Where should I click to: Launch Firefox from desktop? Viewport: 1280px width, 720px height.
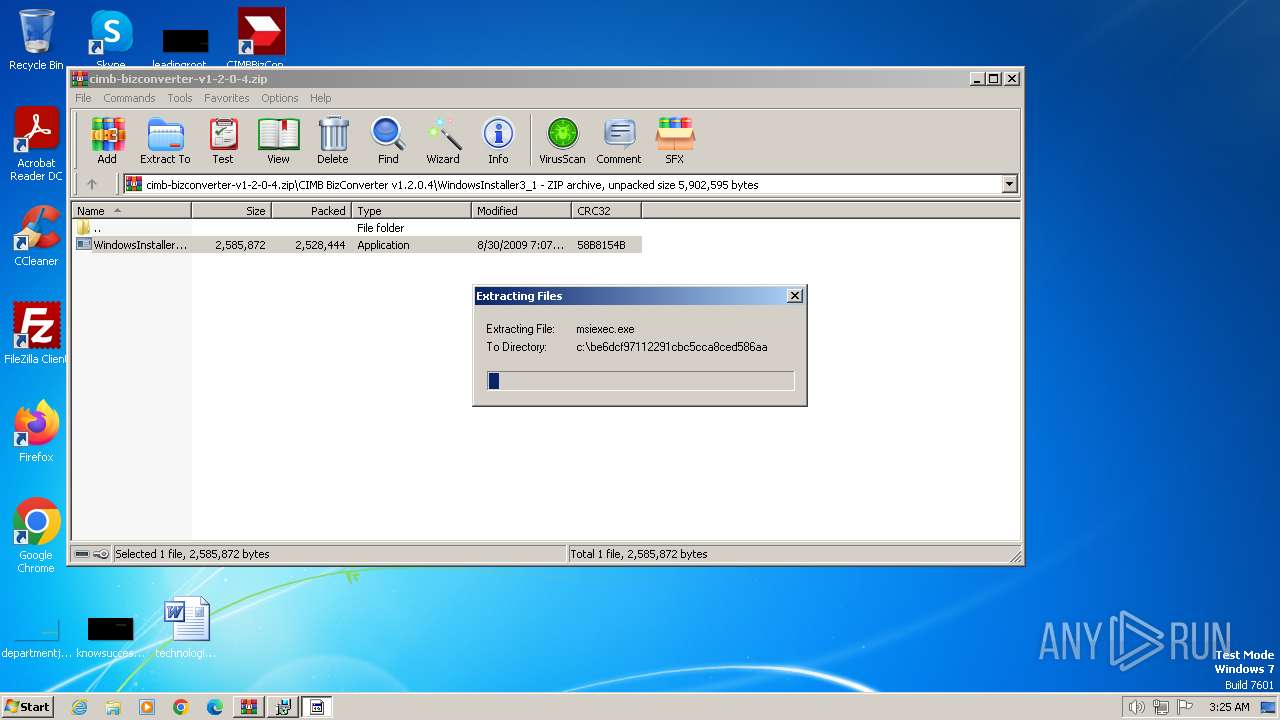36,431
